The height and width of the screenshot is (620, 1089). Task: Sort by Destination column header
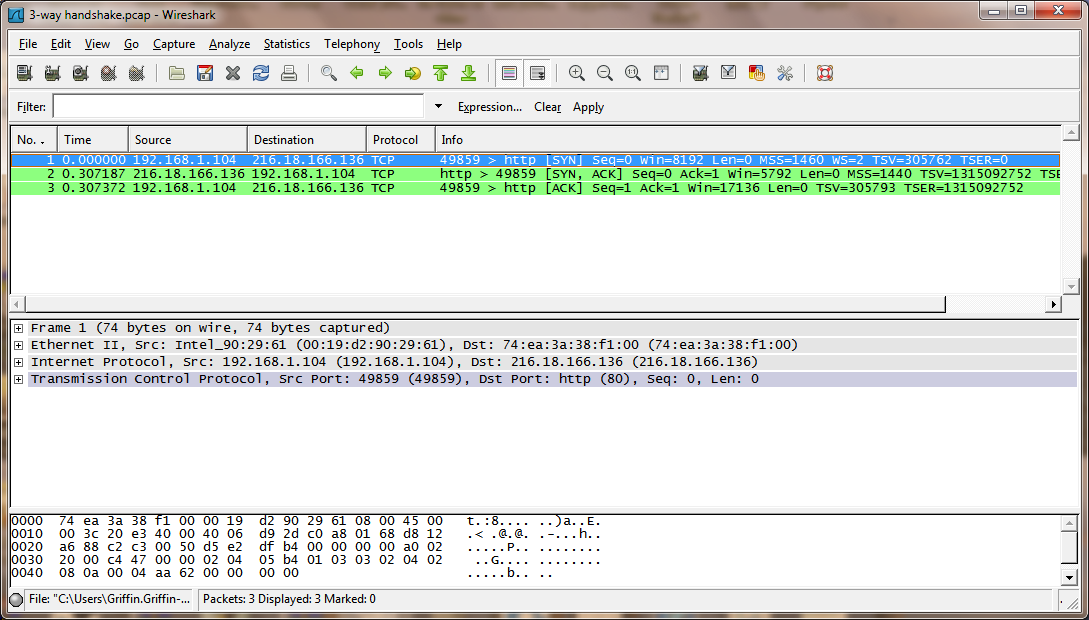[x=307, y=140]
